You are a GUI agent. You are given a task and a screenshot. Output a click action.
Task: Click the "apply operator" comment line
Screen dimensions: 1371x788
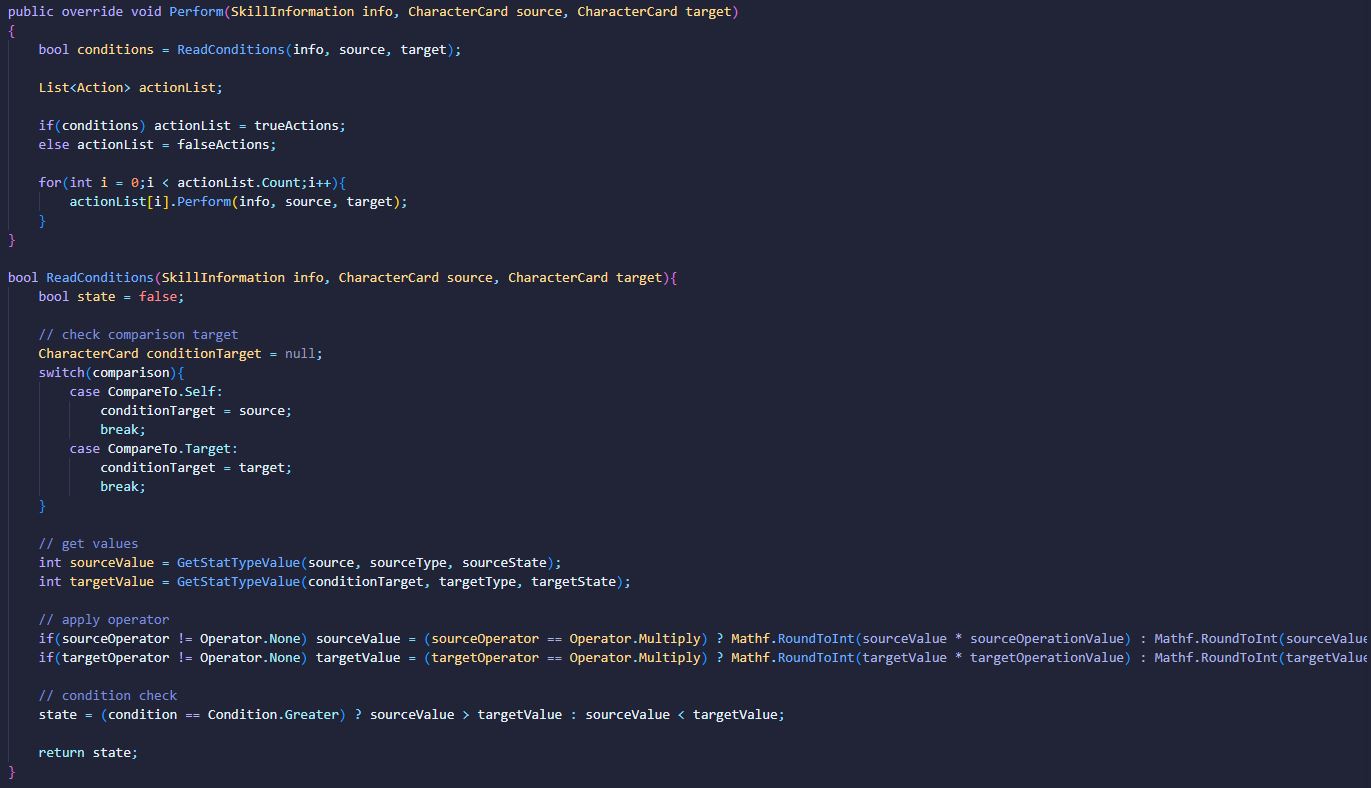pyautogui.click(x=103, y=620)
